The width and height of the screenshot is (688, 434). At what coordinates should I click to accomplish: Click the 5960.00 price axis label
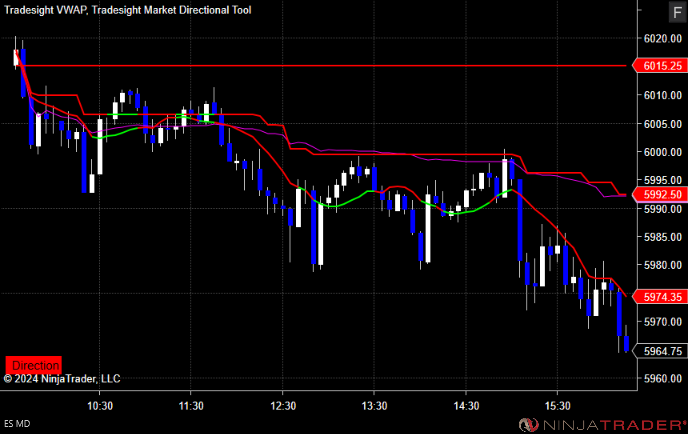pyautogui.click(x=663, y=379)
